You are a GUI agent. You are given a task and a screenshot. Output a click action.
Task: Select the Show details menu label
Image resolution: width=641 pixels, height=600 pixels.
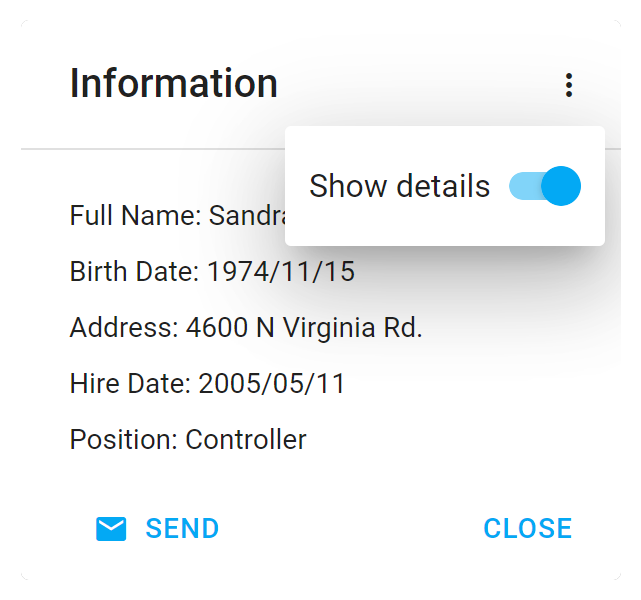click(399, 186)
